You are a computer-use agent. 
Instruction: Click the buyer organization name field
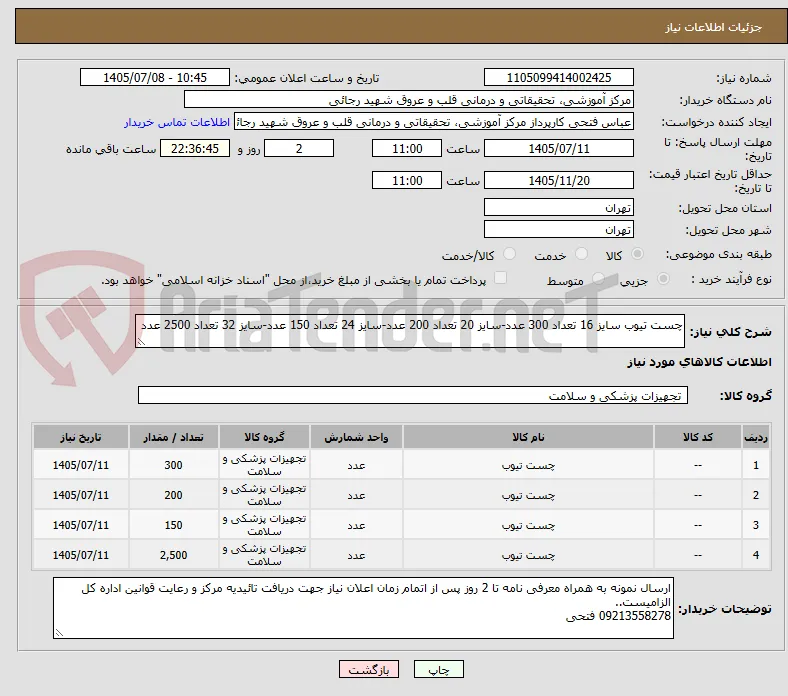click(x=409, y=100)
